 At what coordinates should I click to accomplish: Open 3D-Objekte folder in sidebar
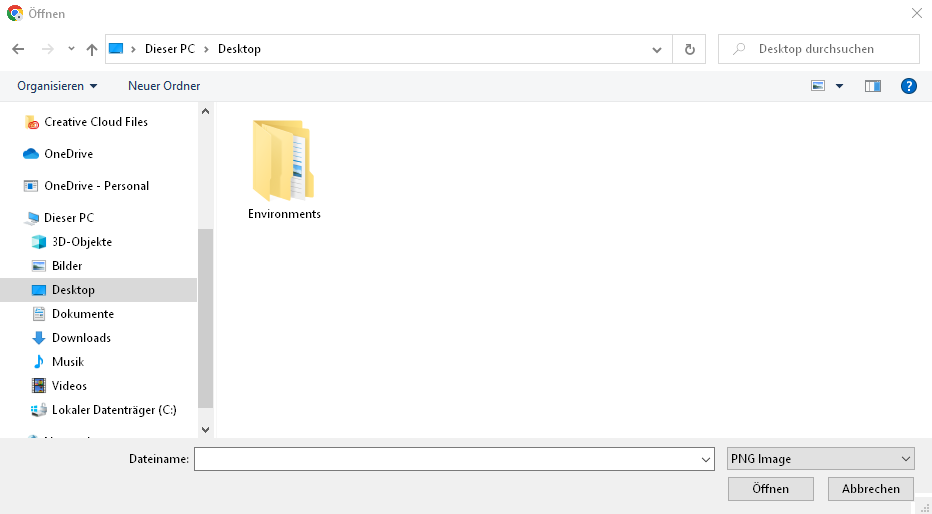point(81,242)
